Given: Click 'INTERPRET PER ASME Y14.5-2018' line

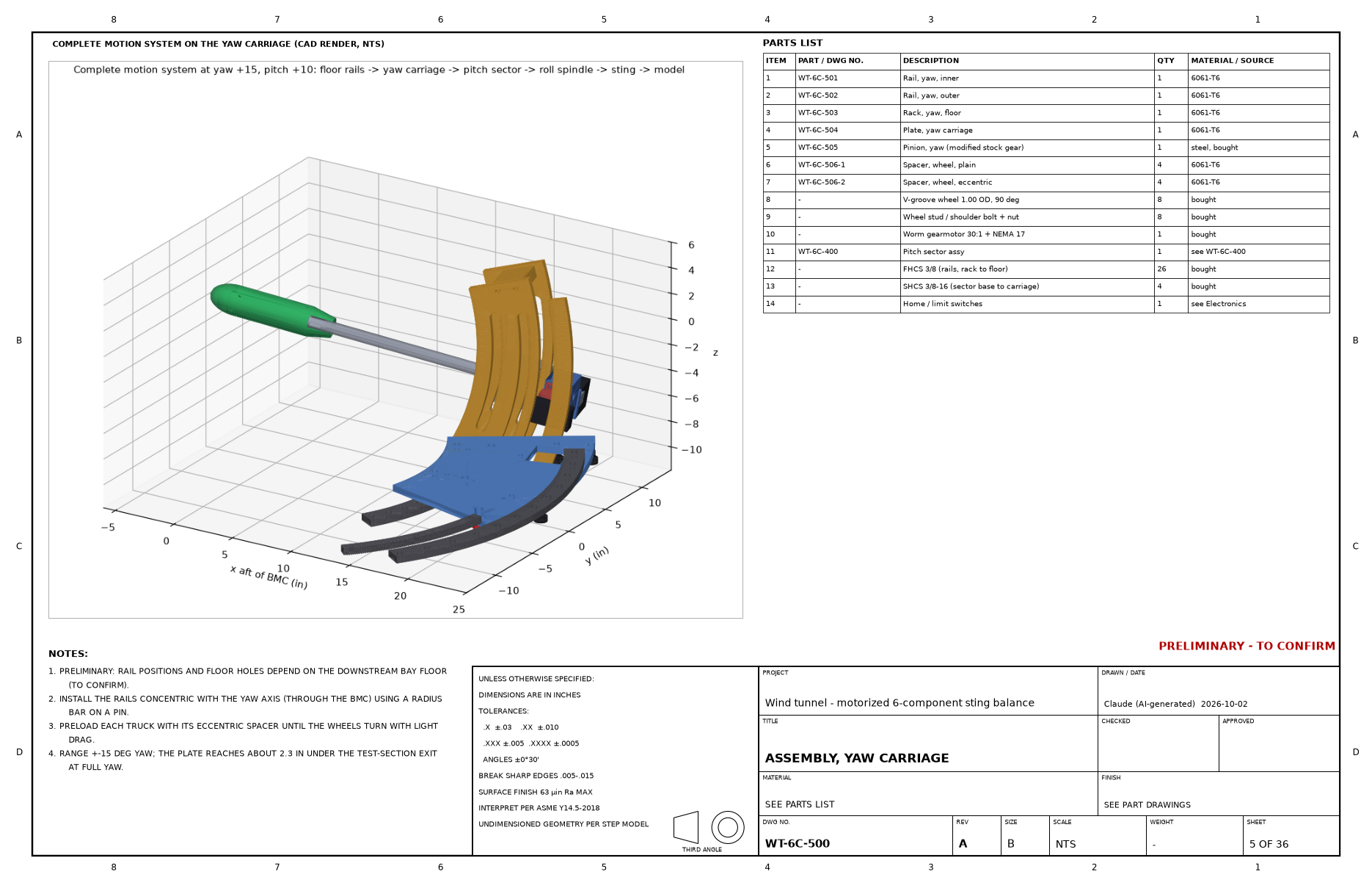Looking at the screenshot, I should pos(539,808).
